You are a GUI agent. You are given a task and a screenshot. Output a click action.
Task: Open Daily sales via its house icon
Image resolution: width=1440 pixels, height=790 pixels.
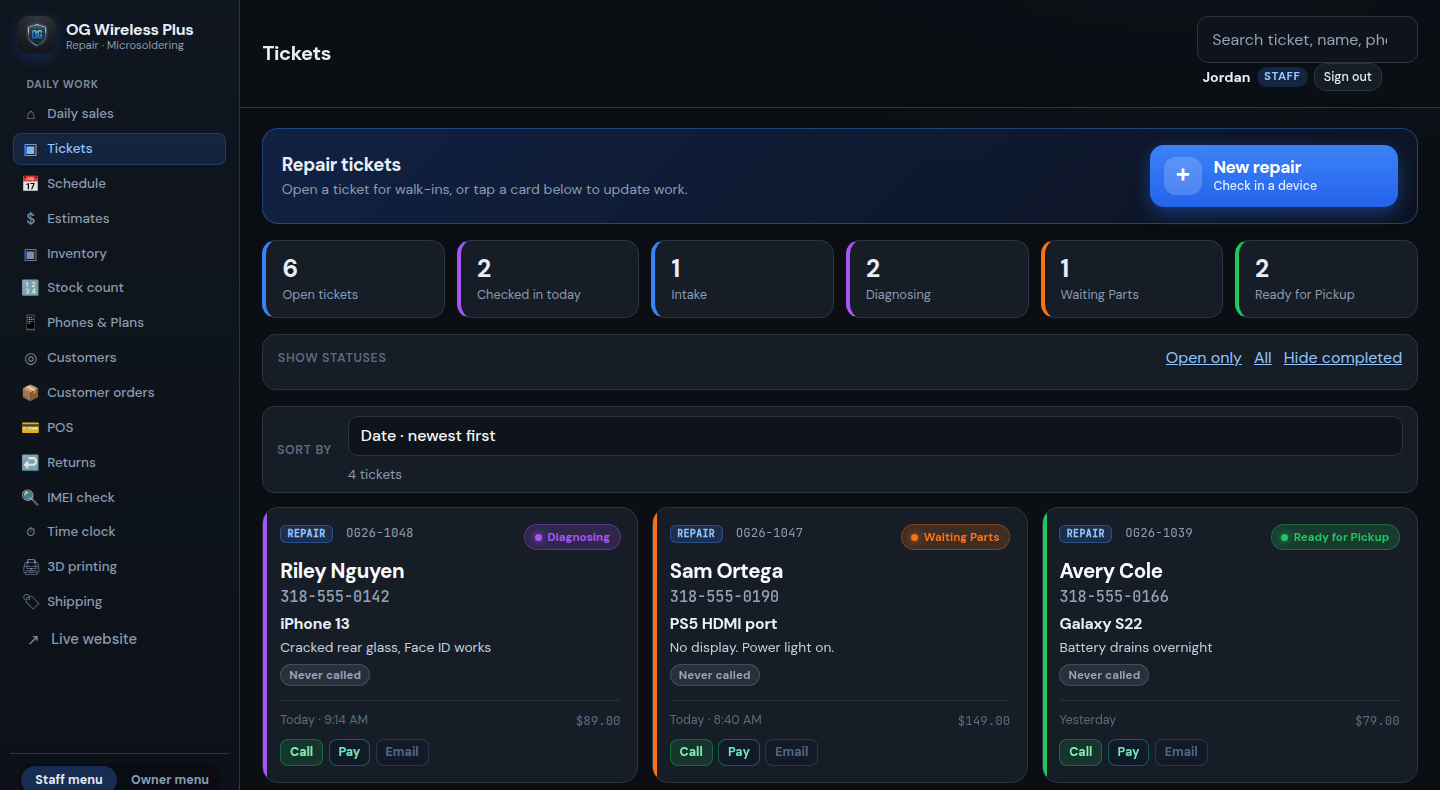[x=30, y=114]
